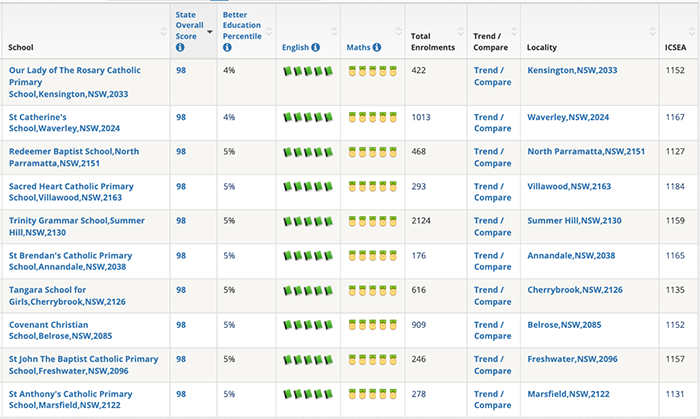Image resolution: width=700 pixels, height=419 pixels.
Task: Sort by ICSEA column arrows
Action: (x=691, y=31)
